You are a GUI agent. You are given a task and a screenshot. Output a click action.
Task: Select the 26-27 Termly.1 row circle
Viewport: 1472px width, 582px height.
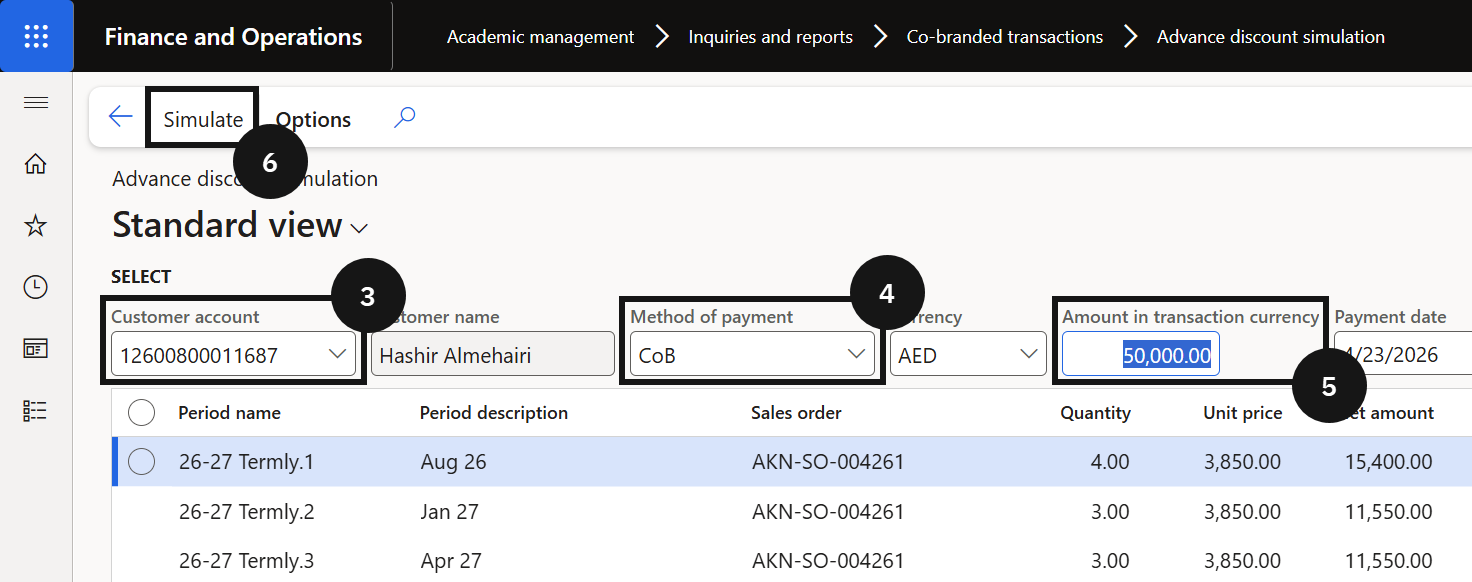coord(142,461)
